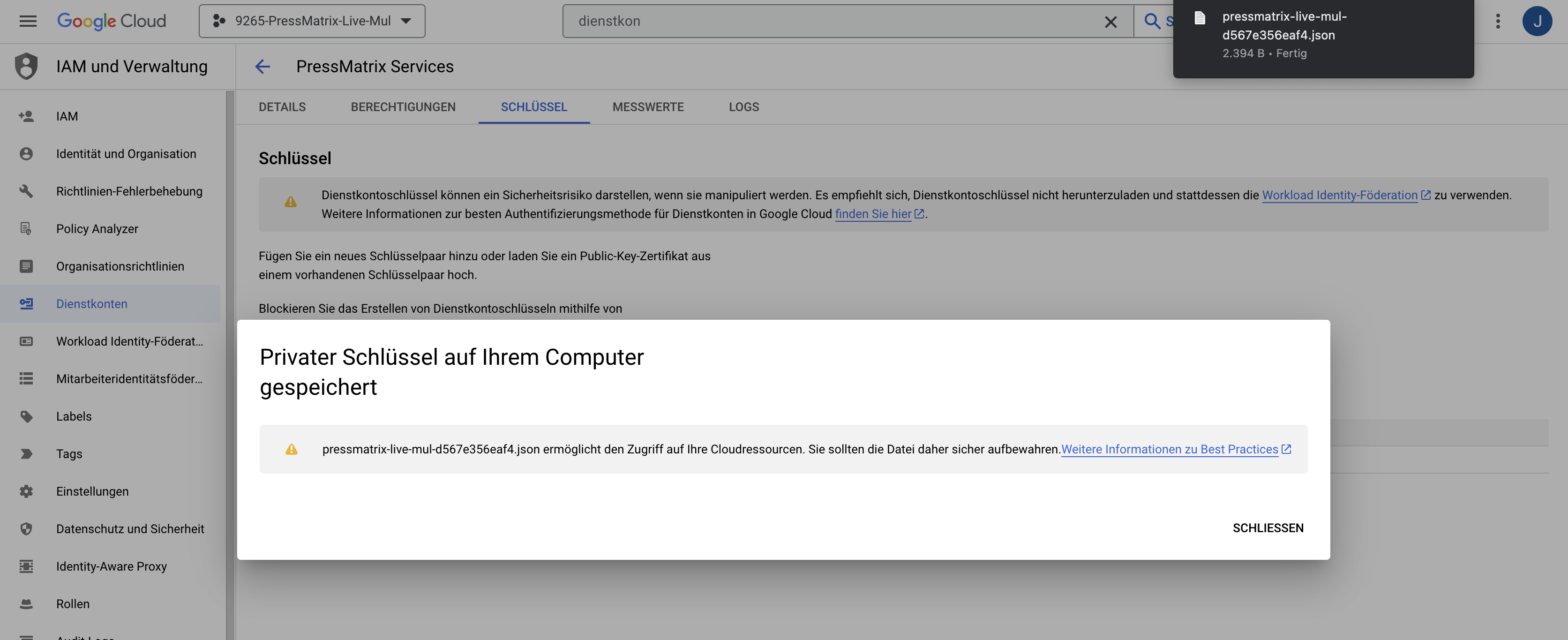The image size is (1568, 640).
Task: Go back with the arrow next to PressMatrix Services
Action: tap(263, 67)
